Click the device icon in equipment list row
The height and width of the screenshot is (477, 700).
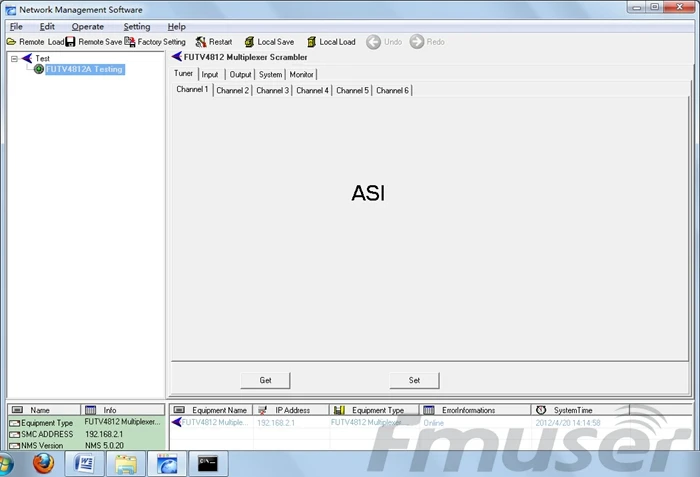click(x=176, y=422)
